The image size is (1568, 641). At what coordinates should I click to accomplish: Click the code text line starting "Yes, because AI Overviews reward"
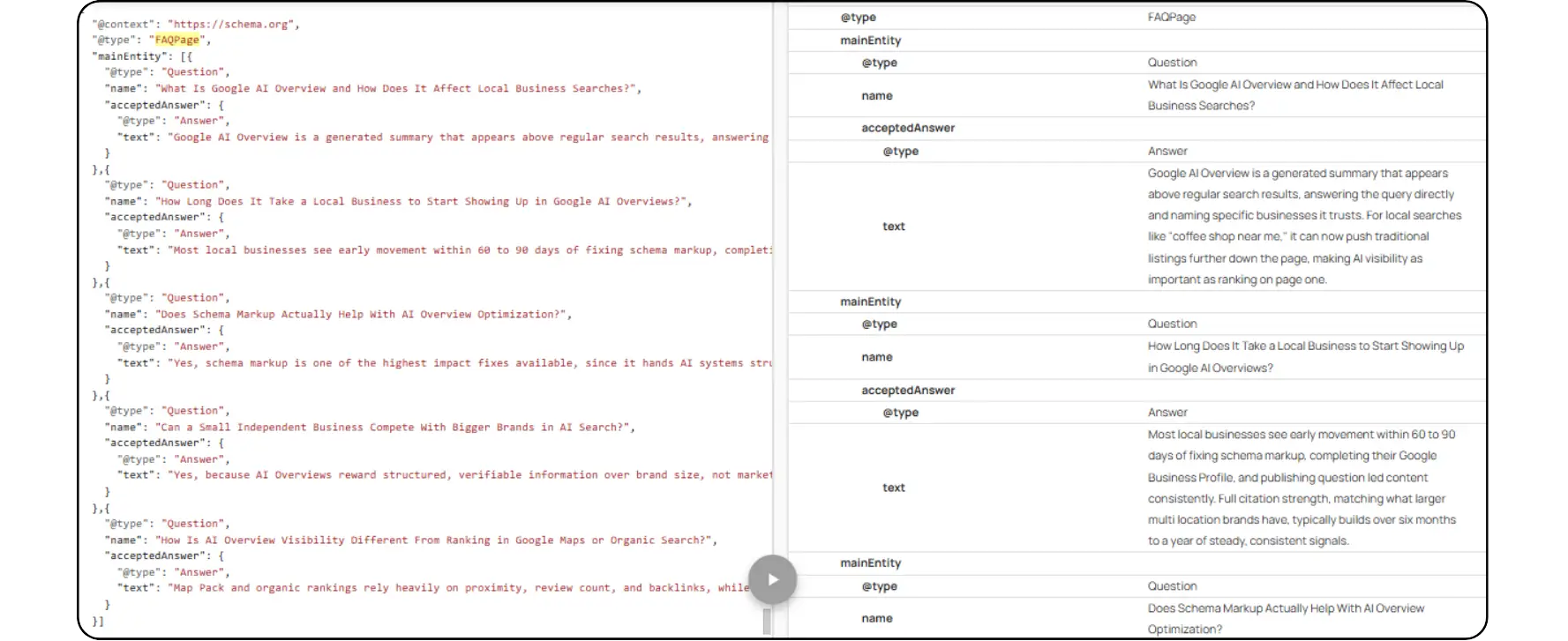point(444,475)
